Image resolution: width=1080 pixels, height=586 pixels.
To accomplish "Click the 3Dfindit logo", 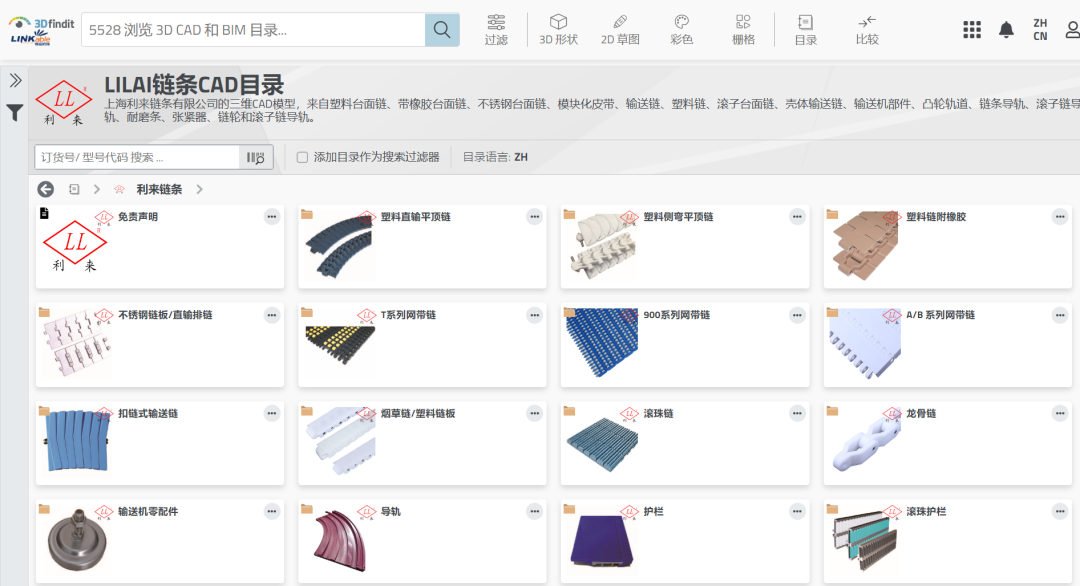I will coord(41,30).
